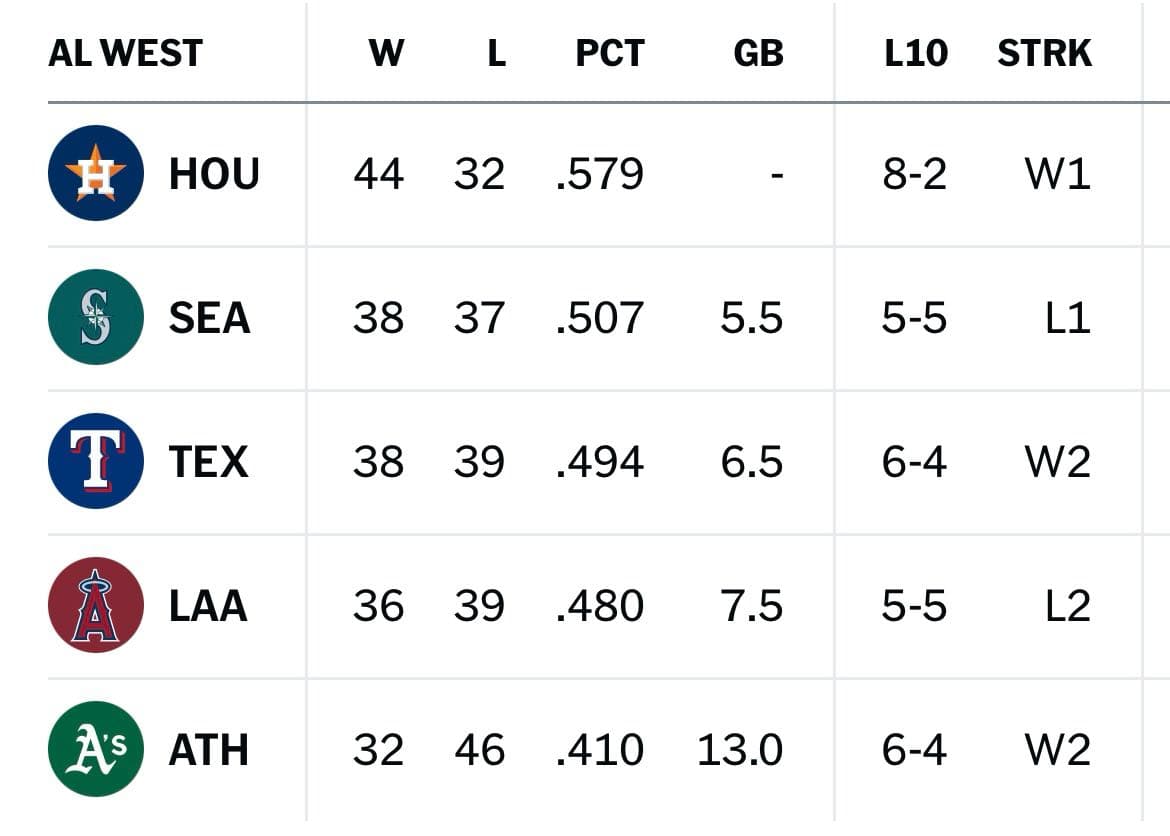Sort standings by W column header
This screenshot has width=1170, height=836.
[x=386, y=53]
